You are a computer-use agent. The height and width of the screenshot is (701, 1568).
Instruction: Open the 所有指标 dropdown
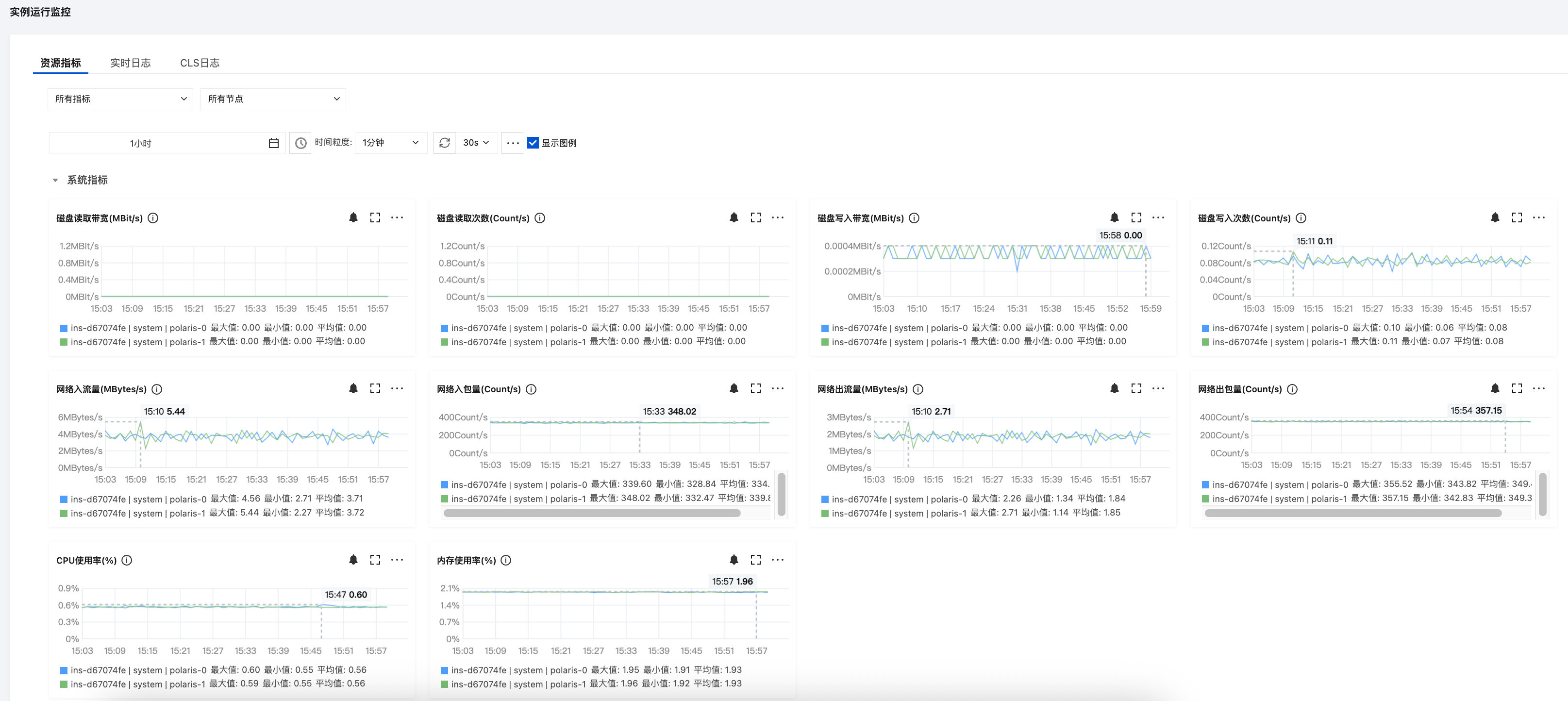point(120,99)
